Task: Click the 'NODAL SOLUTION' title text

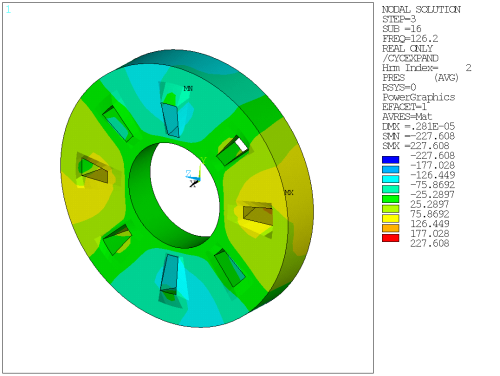Action: point(421,9)
